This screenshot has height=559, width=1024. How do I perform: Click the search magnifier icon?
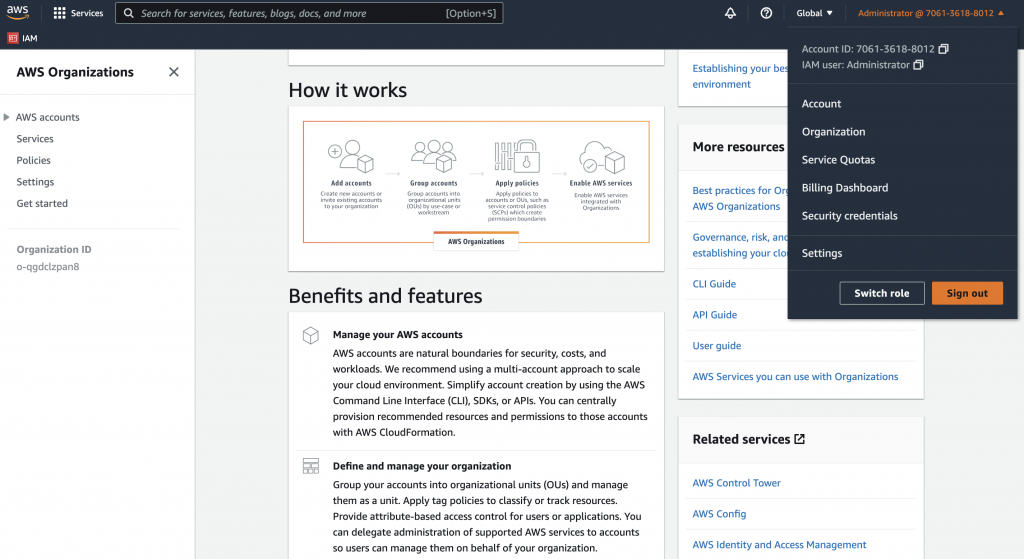pyautogui.click(x=129, y=13)
